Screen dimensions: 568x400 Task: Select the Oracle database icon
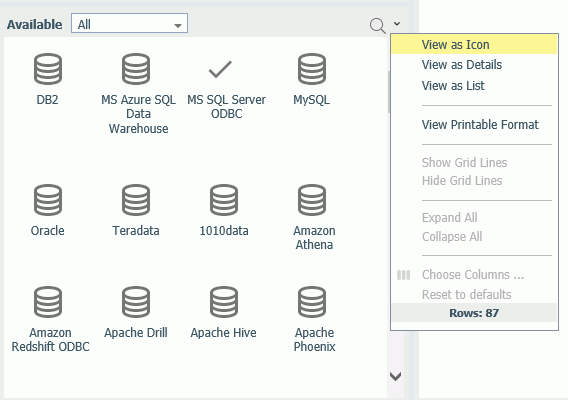pyautogui.click(x=48, y=200)
